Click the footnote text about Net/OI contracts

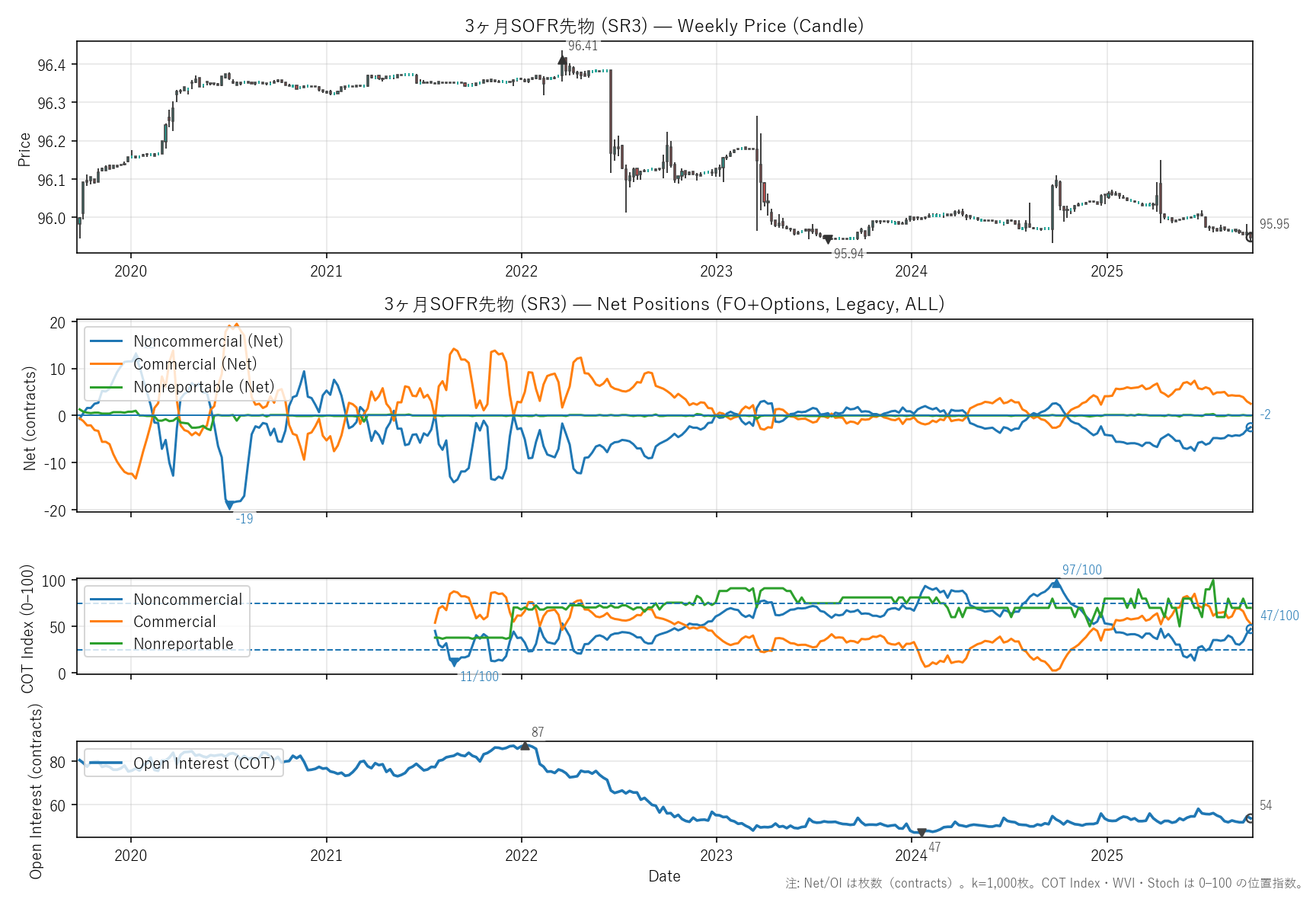(1044, 883)
